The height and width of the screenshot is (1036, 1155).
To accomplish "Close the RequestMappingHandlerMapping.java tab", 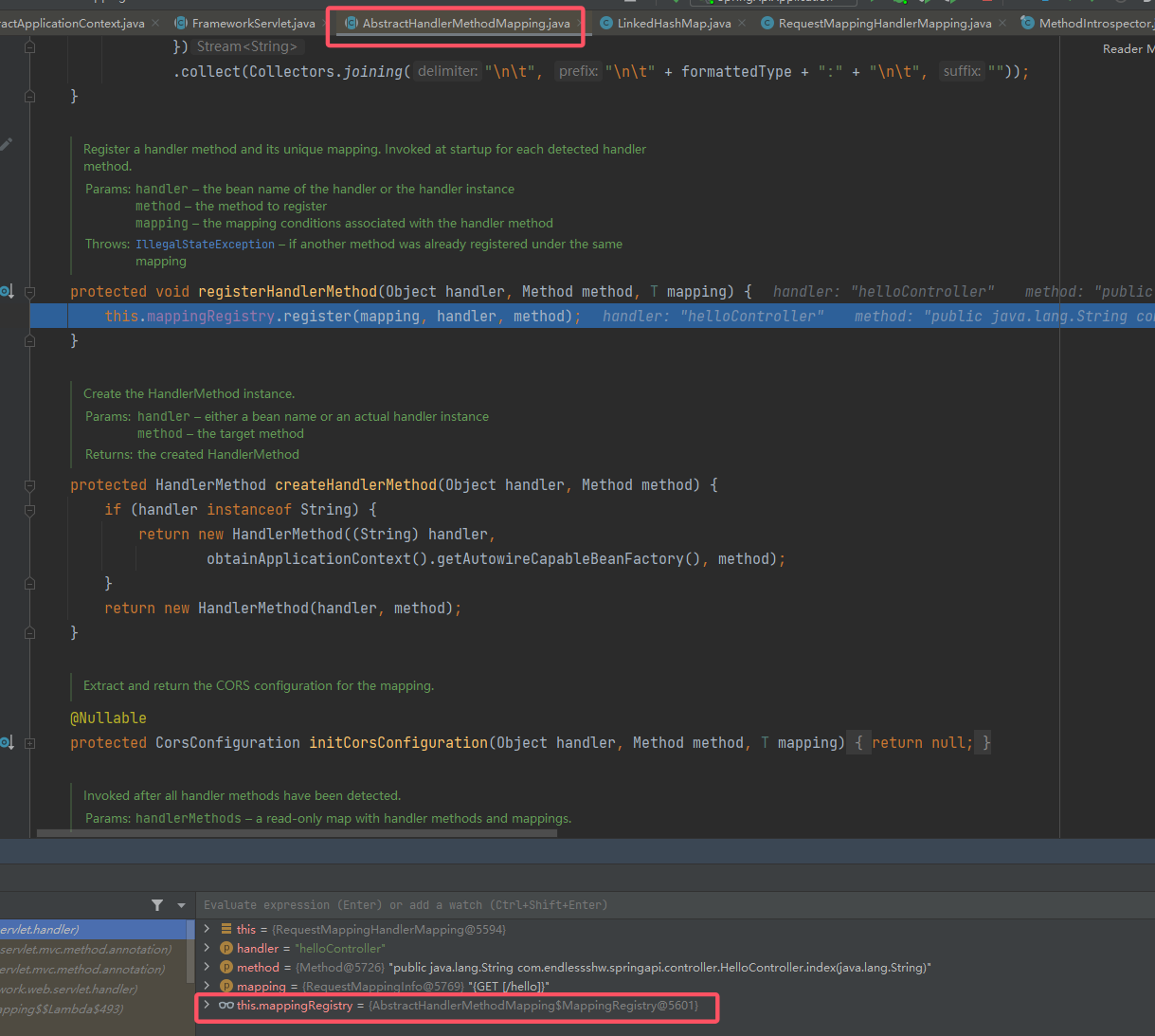I will (x=1002, y=23).
